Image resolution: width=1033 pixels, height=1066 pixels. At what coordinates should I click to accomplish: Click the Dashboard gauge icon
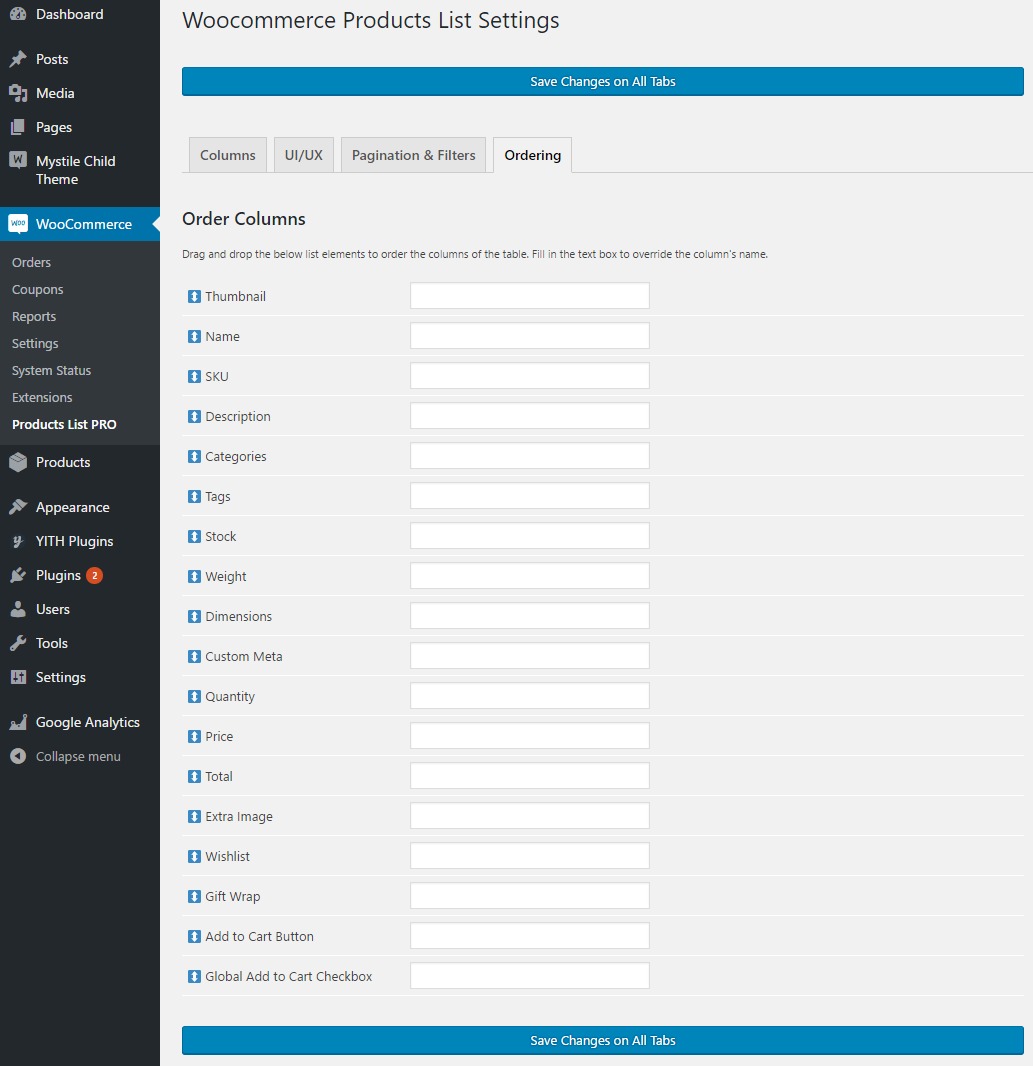point(18,15)
